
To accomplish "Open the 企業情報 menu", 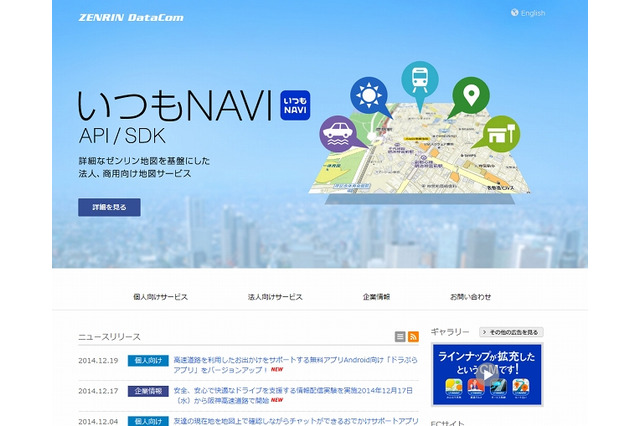I will point(376,297).
